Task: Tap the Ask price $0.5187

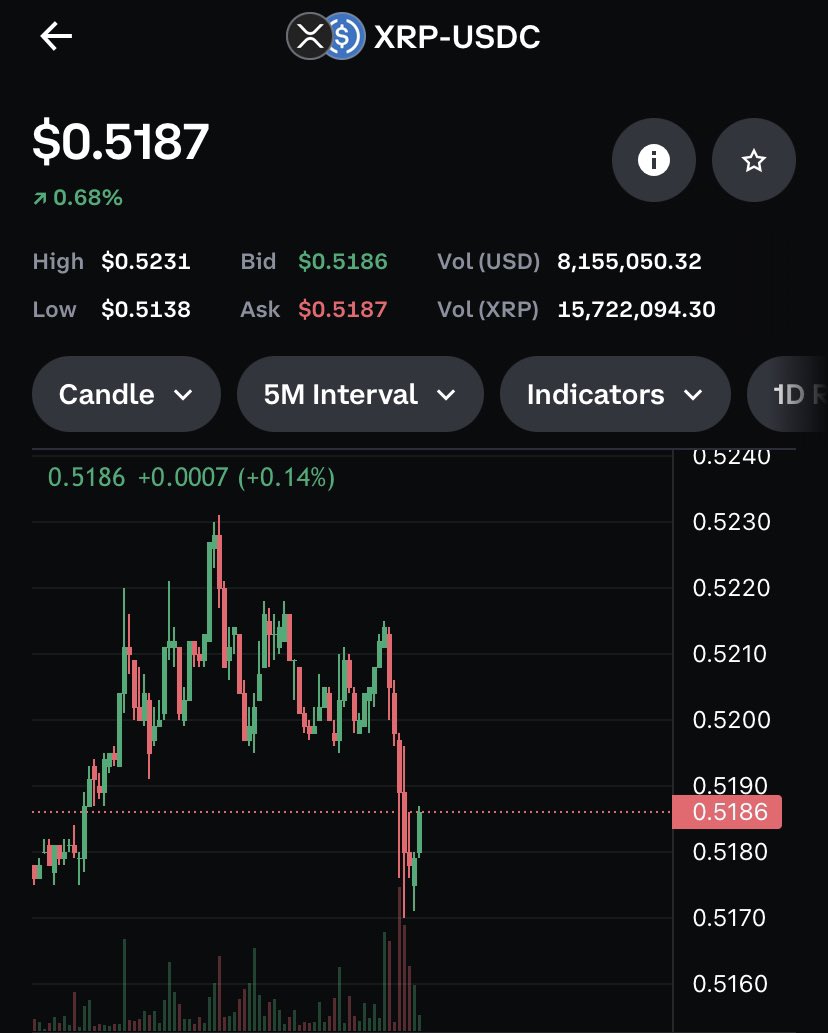Action: coord(343,309)
